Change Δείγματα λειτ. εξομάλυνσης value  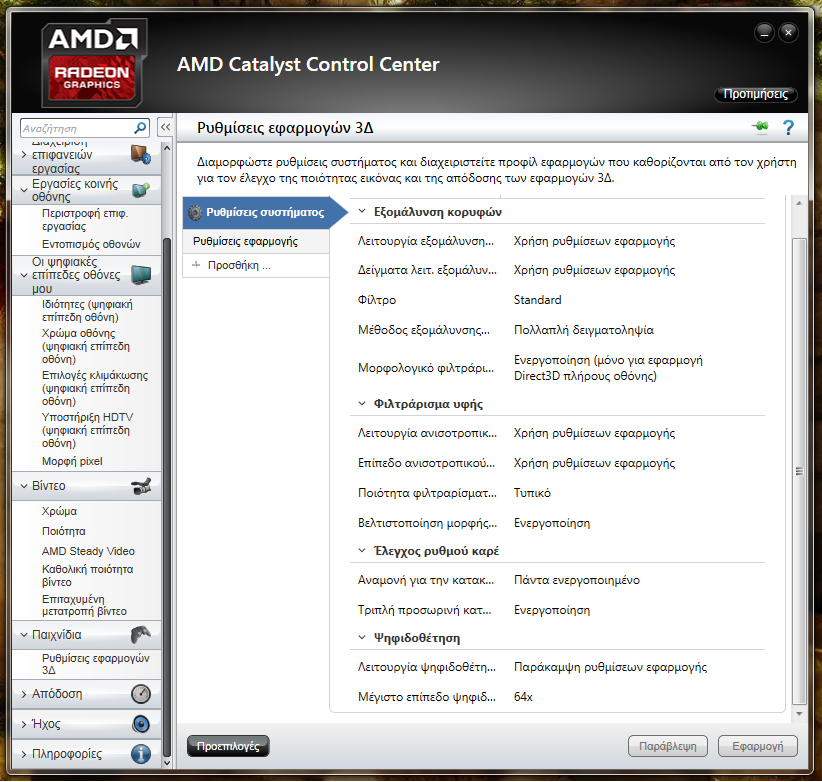pyautogui.click(x=594, y=270)
